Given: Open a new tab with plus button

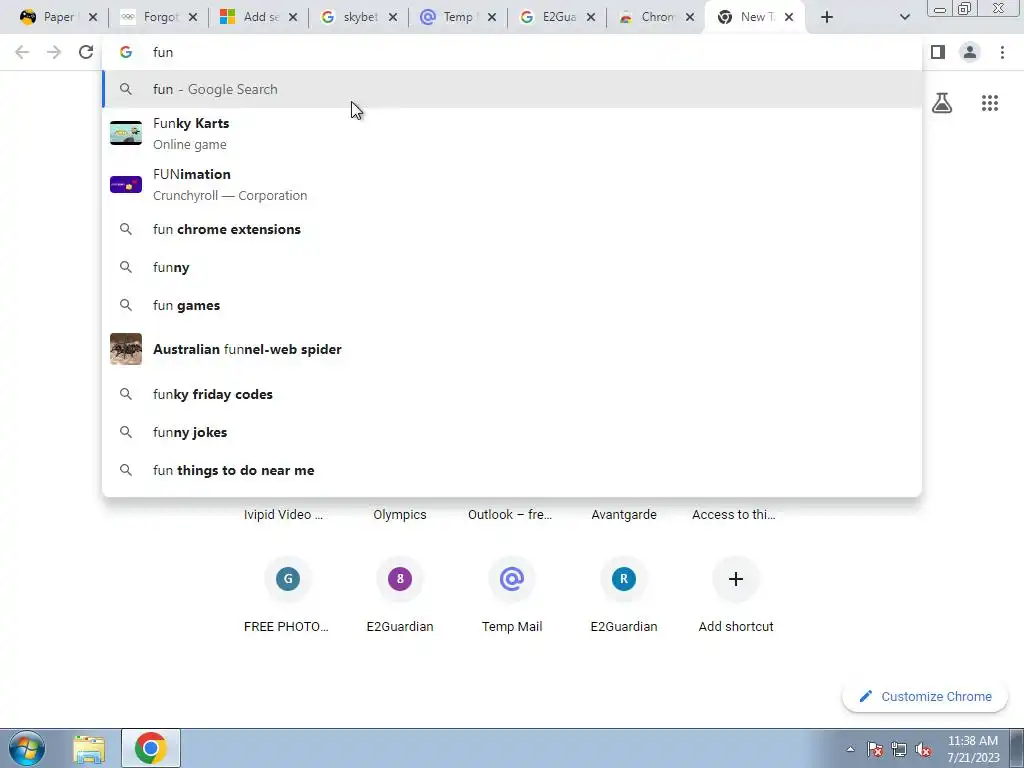Looking at the screenshot, I should click(x=827, y=18).
